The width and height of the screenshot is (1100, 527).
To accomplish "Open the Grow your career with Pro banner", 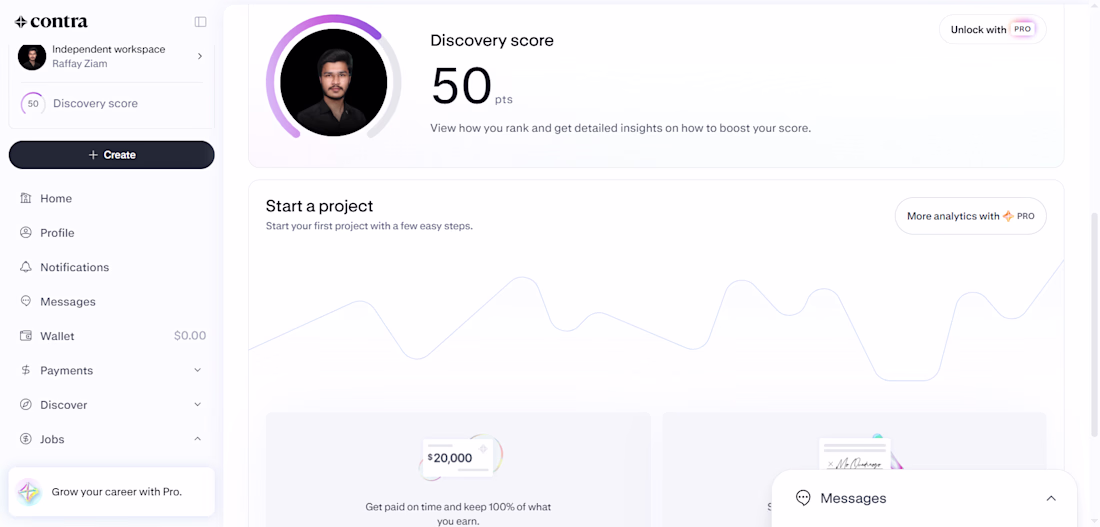I will (112, 492).
